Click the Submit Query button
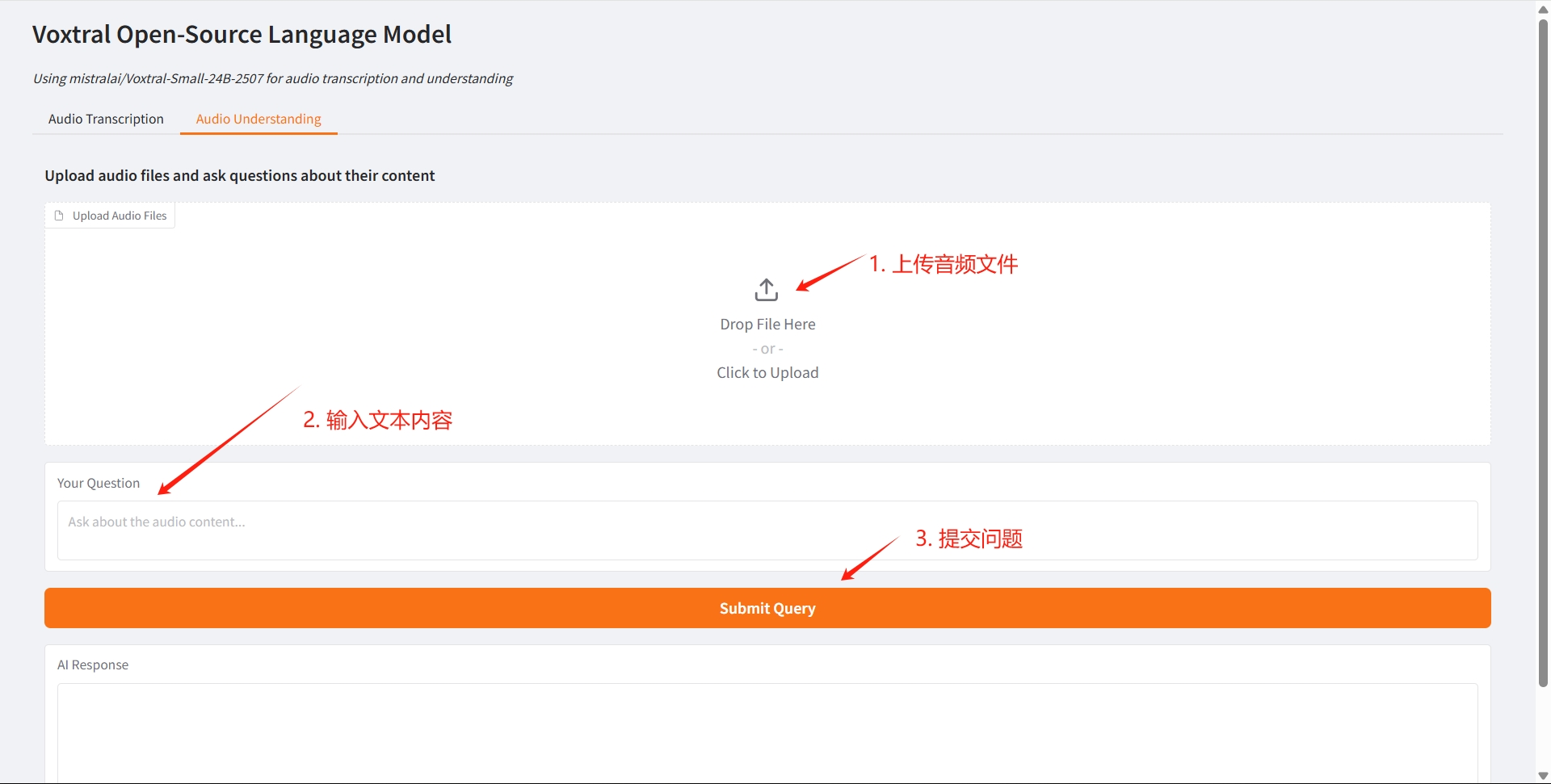Image resolution: width=1551 pixels, height=784 pixels. (767, 608)
